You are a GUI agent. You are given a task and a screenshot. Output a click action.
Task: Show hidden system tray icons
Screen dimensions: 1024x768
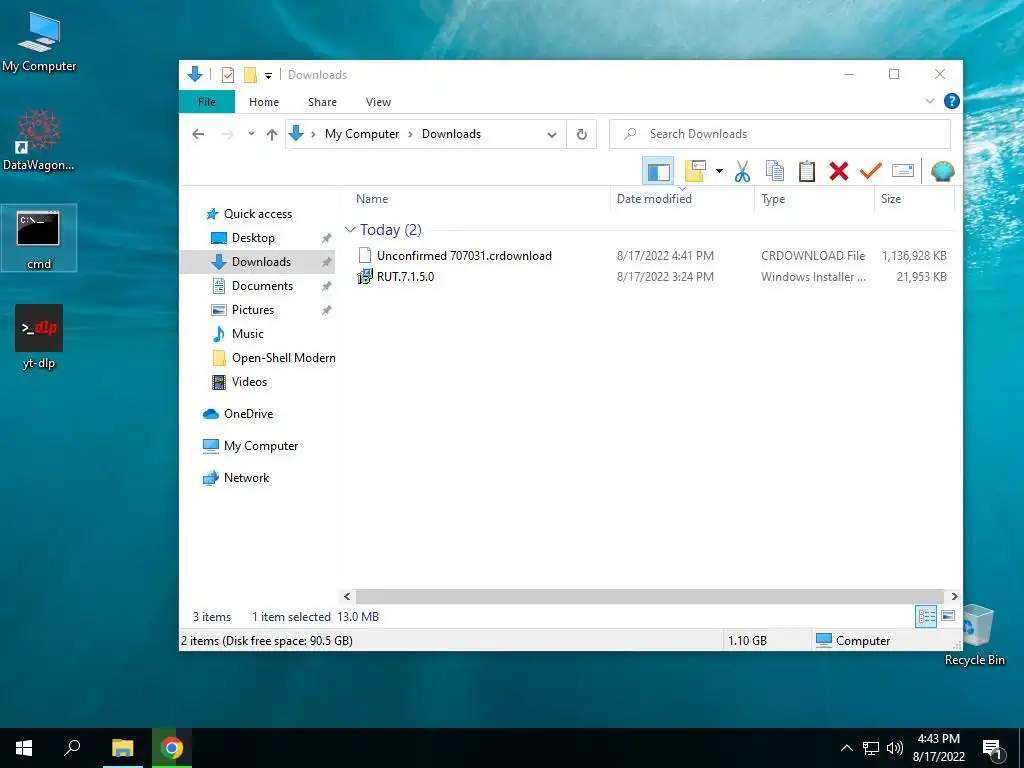point(846,748)
